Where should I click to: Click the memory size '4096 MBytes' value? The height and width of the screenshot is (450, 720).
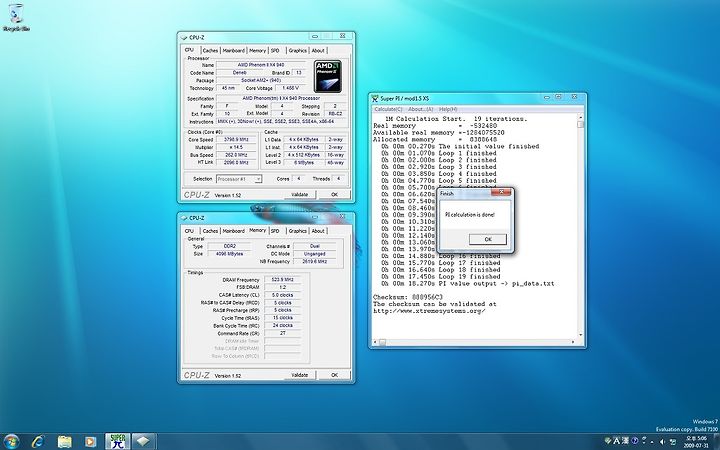230,254
